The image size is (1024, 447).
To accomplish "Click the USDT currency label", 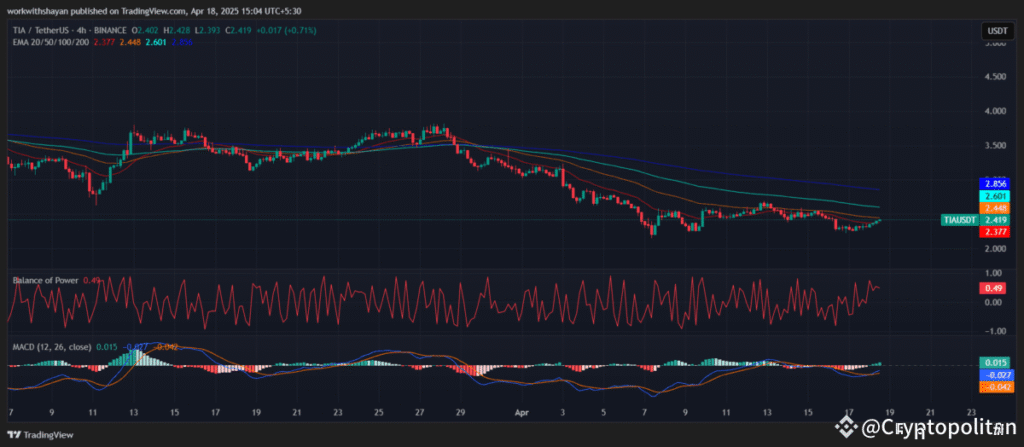I will point(994,32).
